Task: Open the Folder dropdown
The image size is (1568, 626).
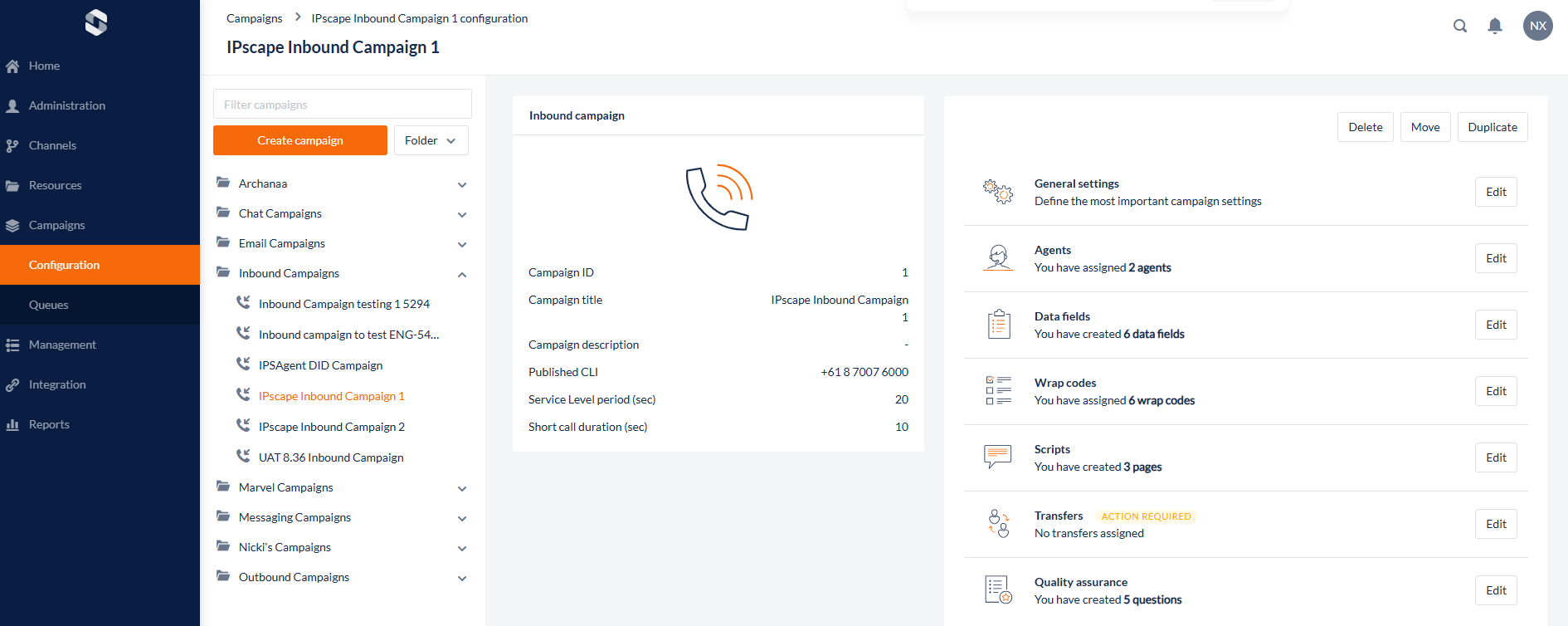Action: [431, 140]
